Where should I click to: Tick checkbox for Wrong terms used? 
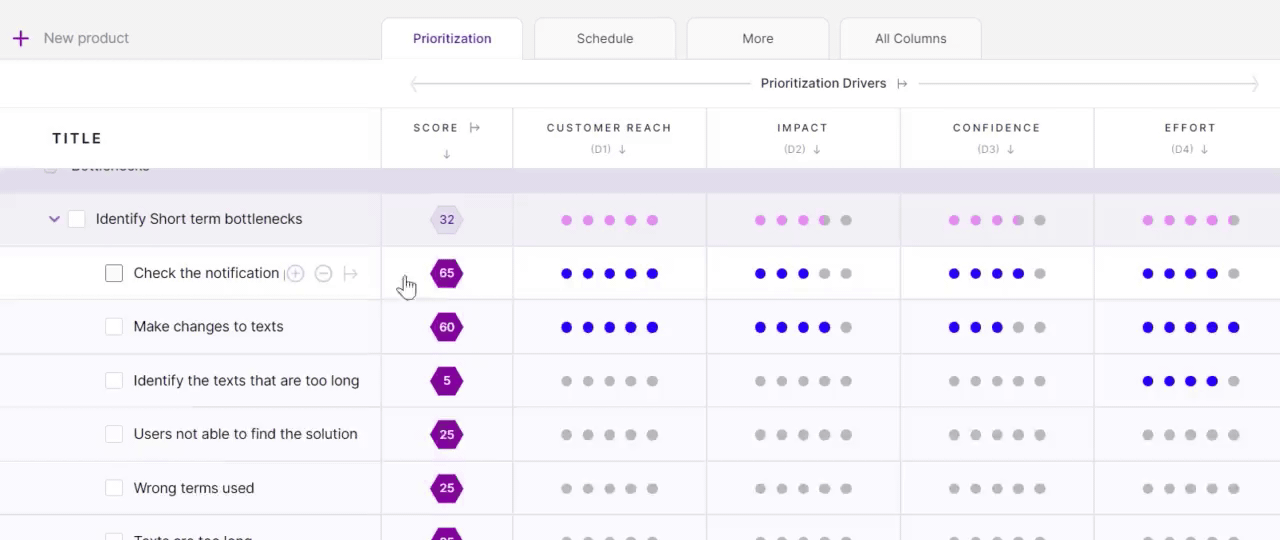[114, 488]
